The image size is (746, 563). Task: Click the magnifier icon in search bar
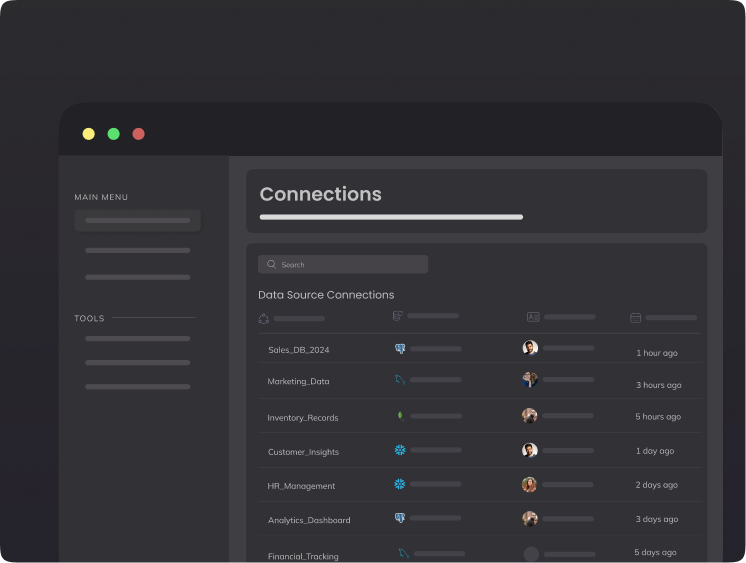click(x=271, y=265)
